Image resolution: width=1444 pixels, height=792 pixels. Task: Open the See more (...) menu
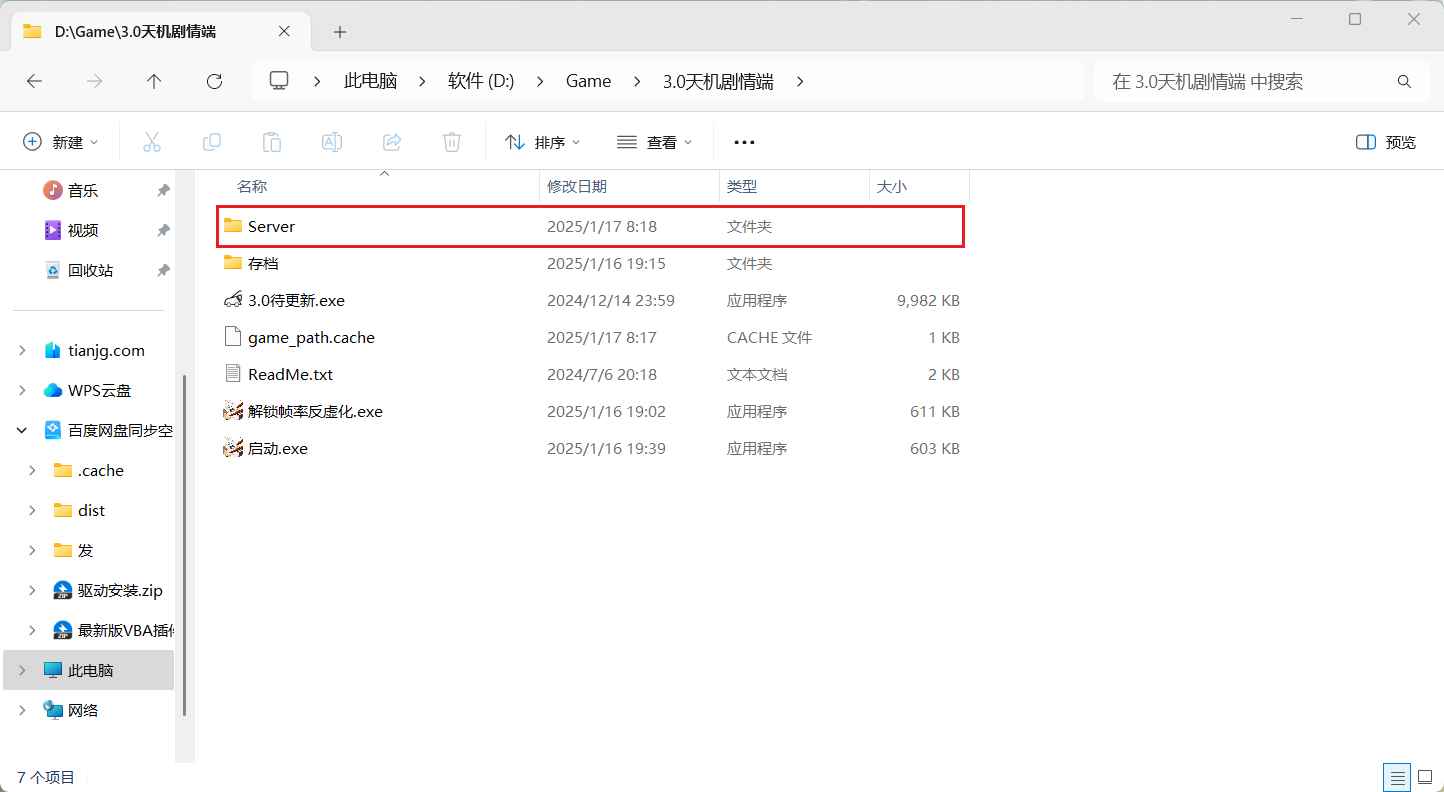pos(743,141)
